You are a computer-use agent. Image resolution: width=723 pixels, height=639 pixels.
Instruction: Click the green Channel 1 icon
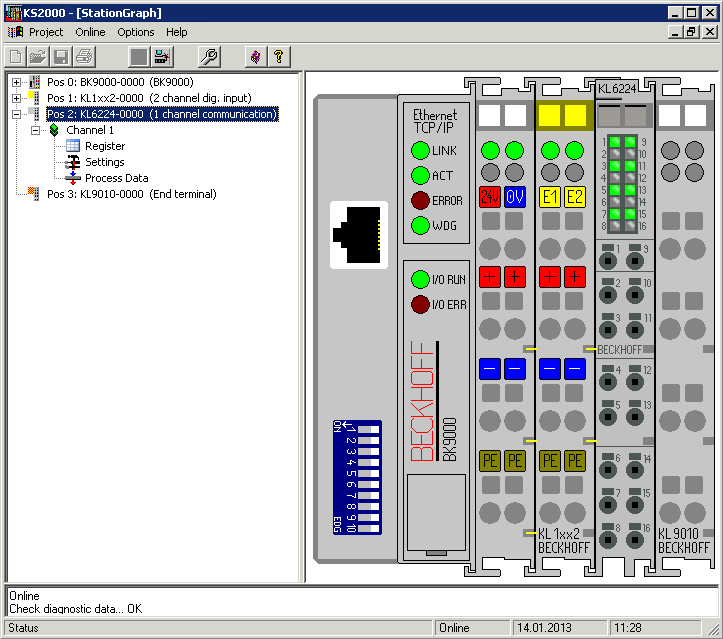coord(54,130)
